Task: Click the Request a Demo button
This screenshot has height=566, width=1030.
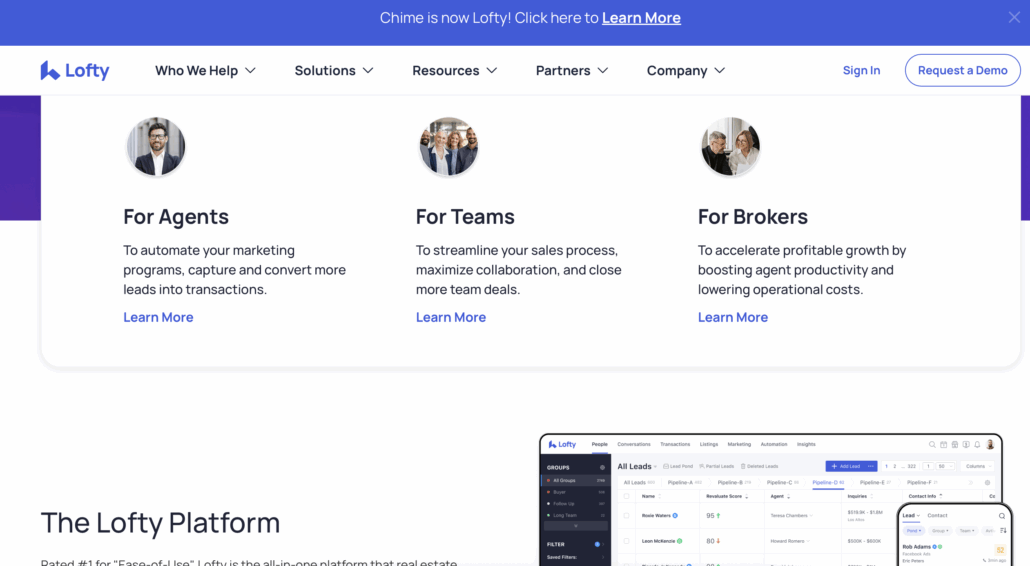Action: coord(962,70)
